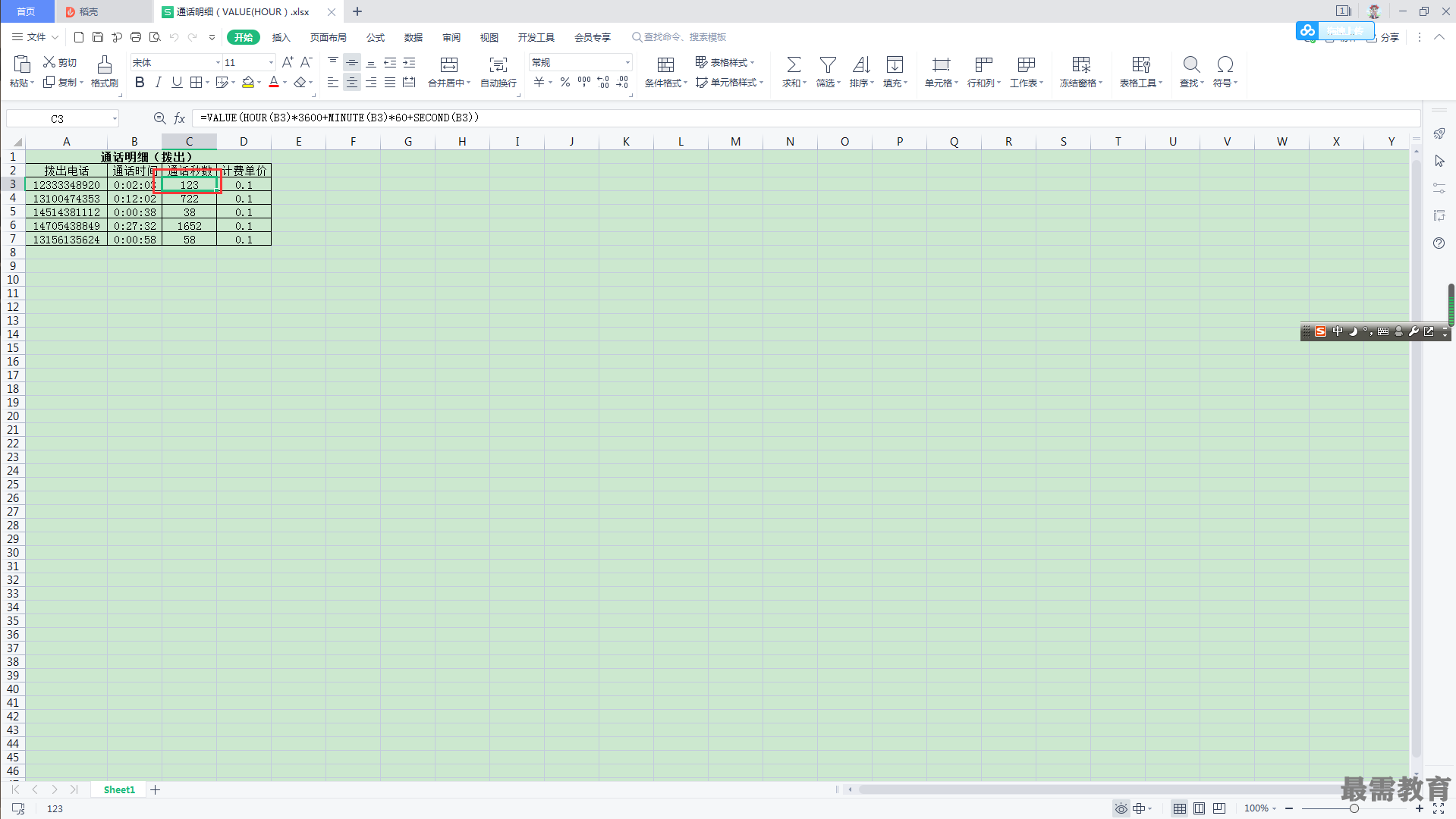Toggle underline formatting
The height and width of the screenshot is (819, 1456).
[x=177, y=83]
